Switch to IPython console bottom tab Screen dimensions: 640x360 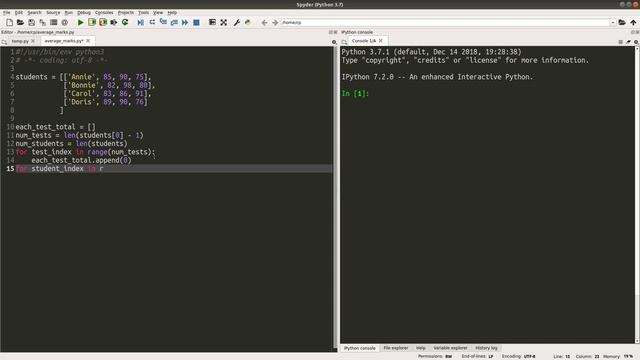360,348
